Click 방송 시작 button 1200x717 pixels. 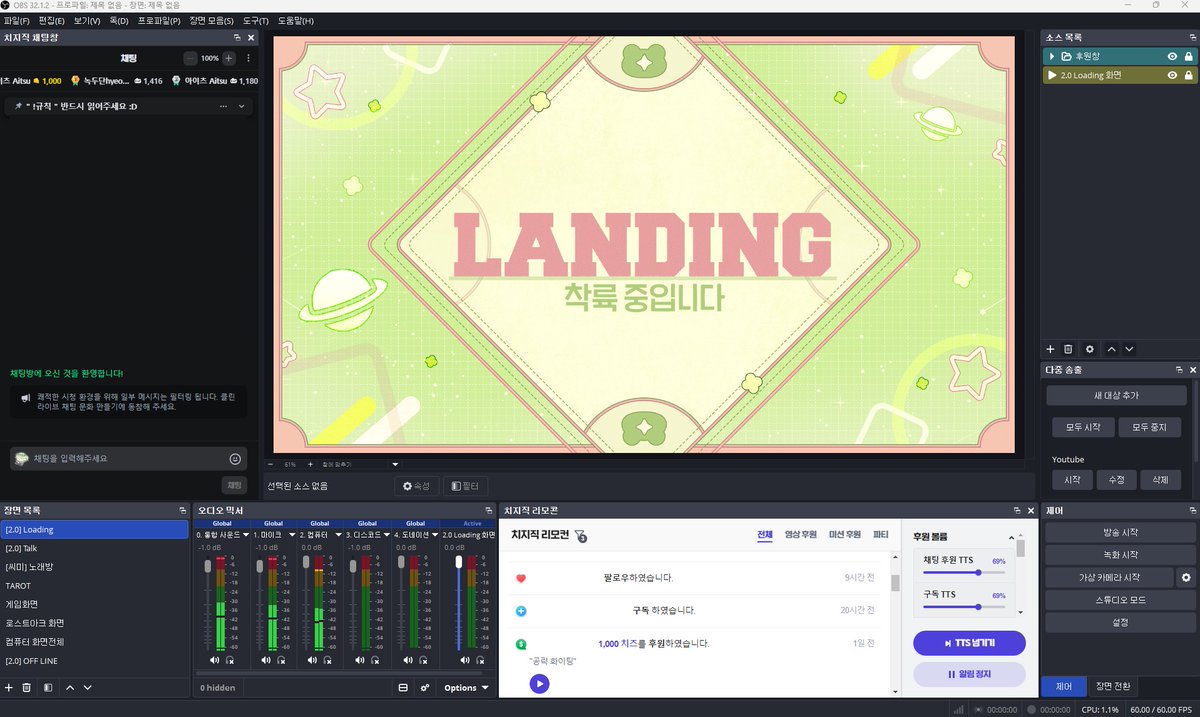pos(1119,532)
